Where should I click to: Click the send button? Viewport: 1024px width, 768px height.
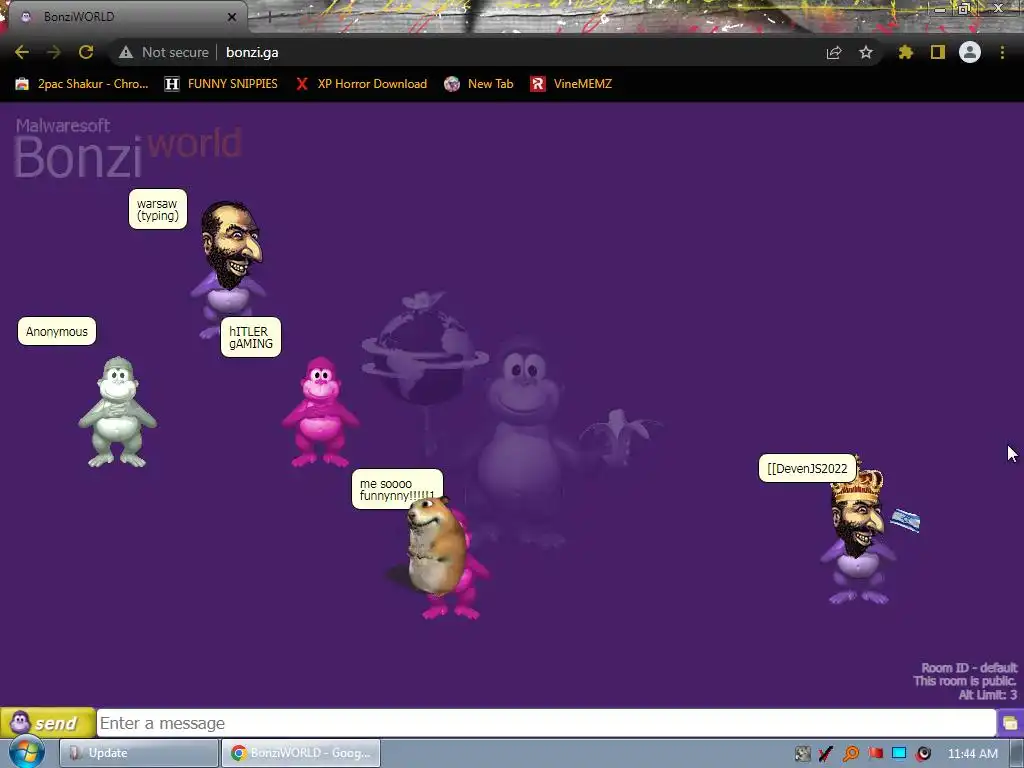pyautogui.click(x=48, y=723)
